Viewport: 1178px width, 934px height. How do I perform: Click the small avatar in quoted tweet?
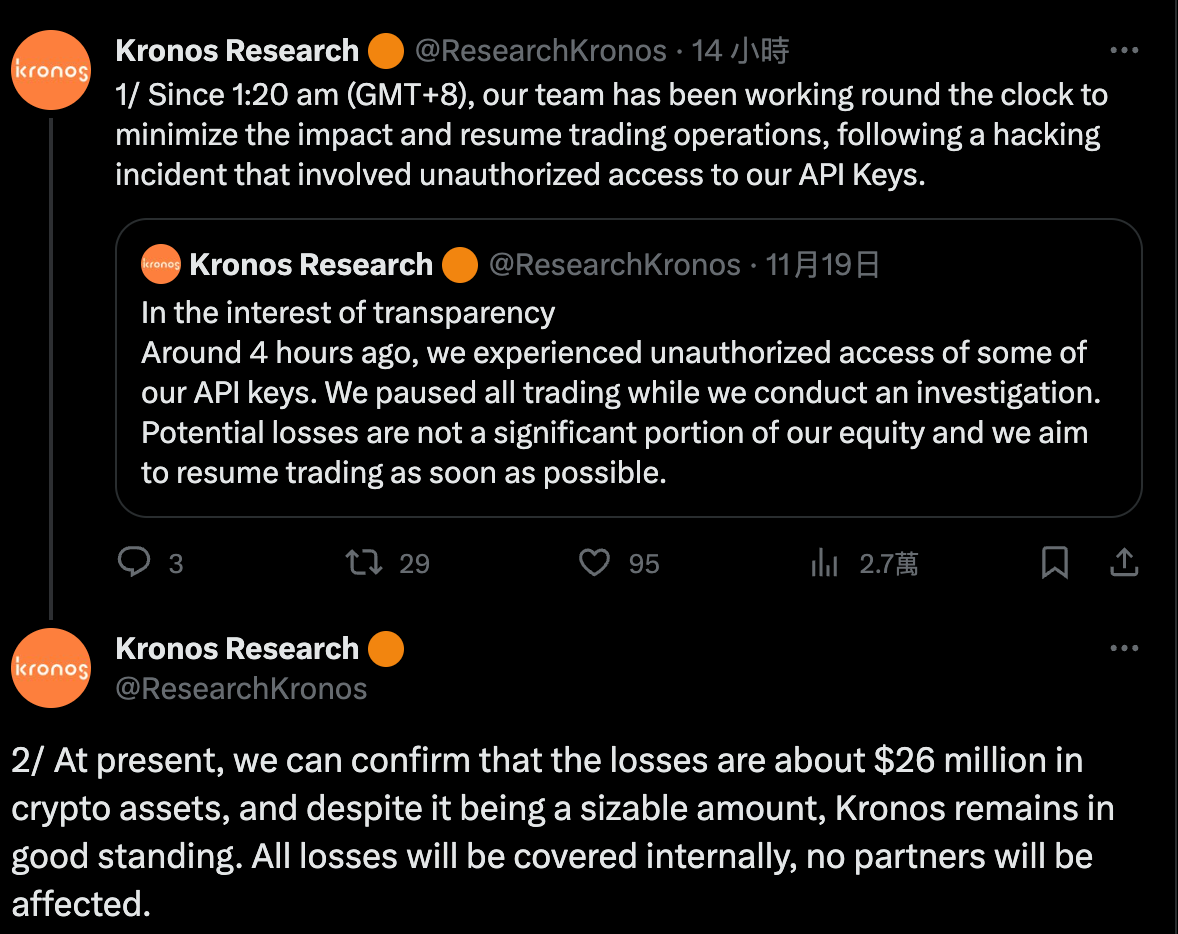(161, 265)
